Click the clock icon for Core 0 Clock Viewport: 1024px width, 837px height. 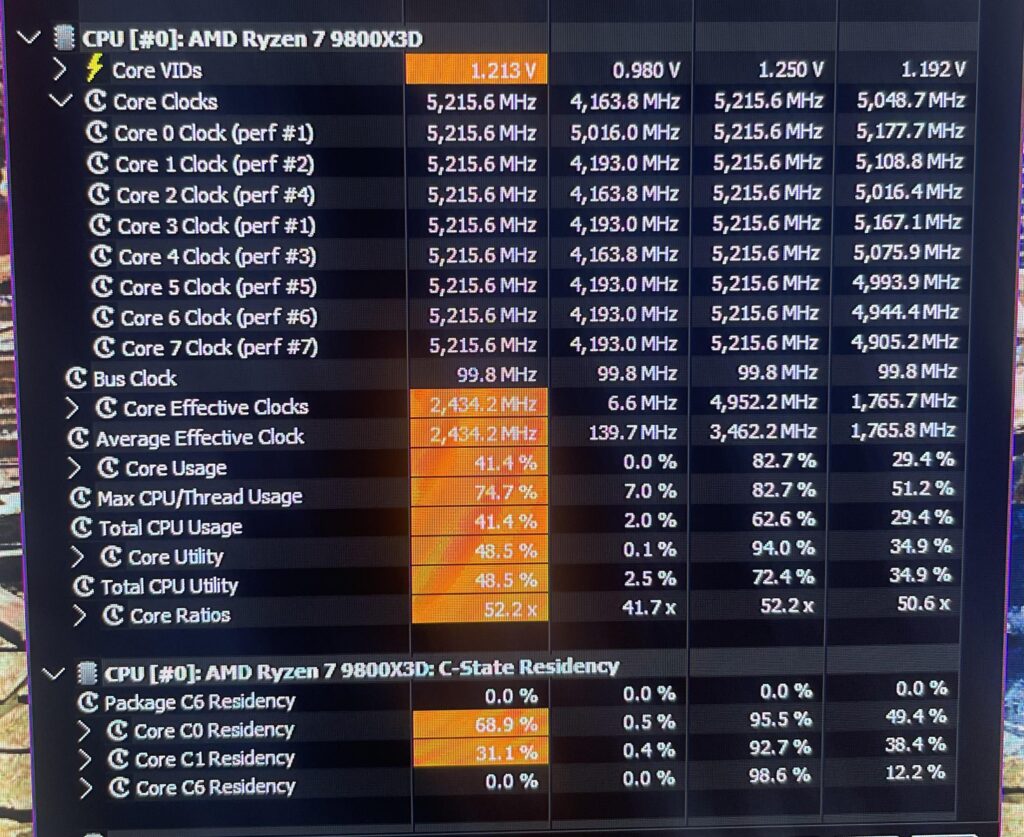coord(97,132)
